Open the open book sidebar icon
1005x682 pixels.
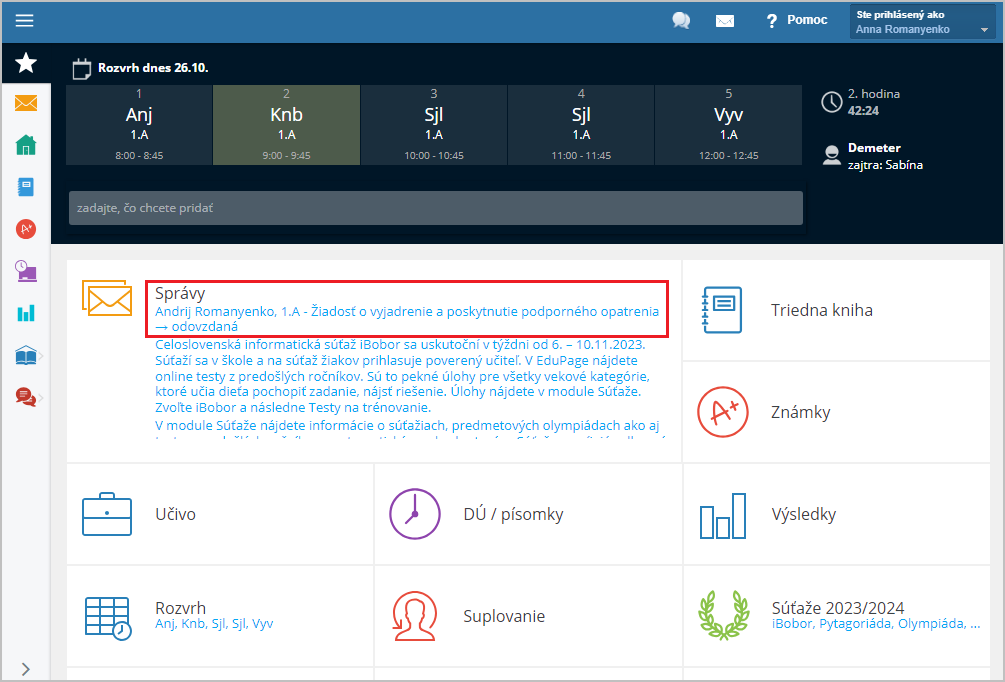click(26, 355)
